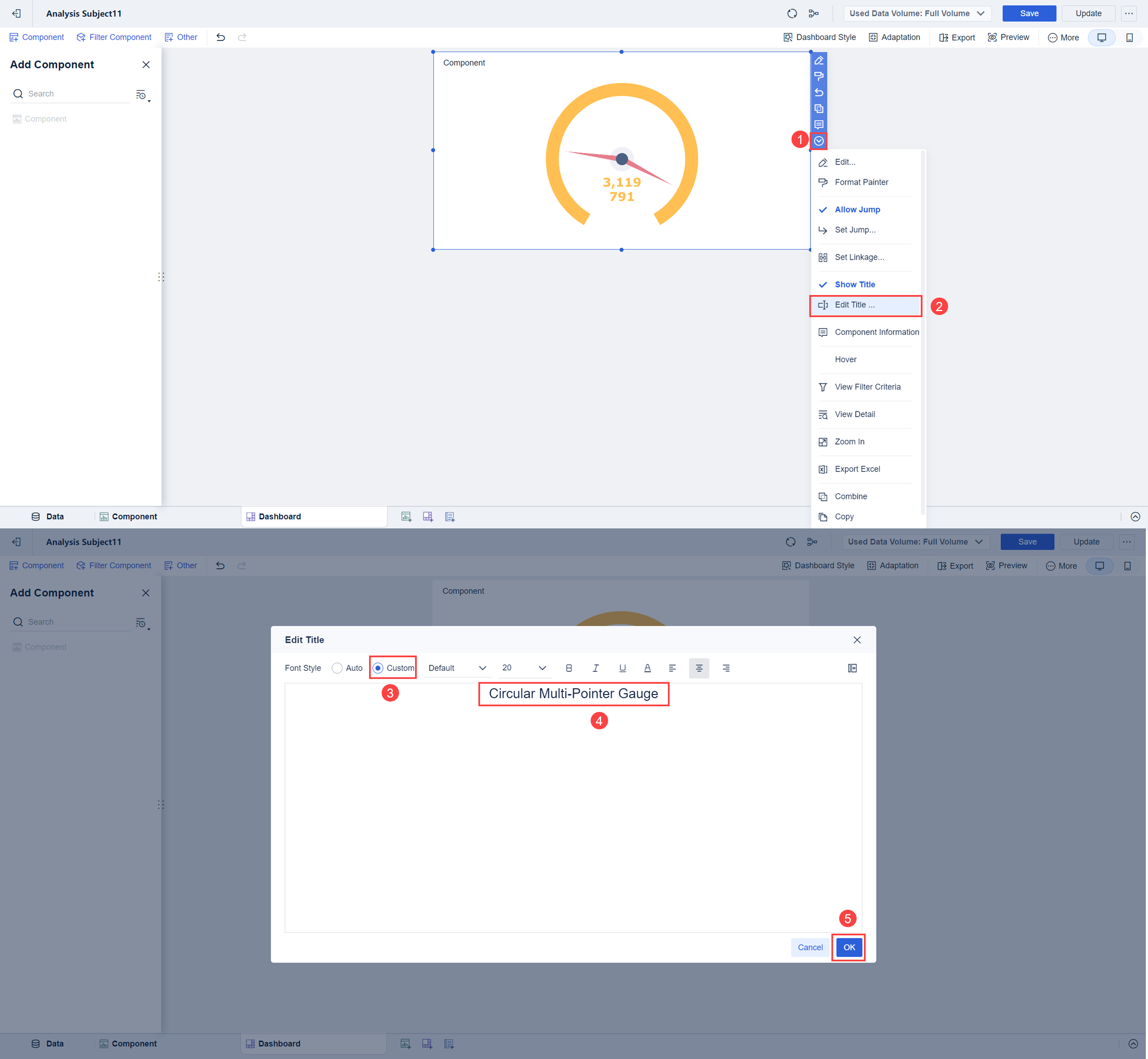Viewport: 1148px width, 1059px height.
Task: Select the Format Painter icon on component toolbar
Action: [819, 76]
